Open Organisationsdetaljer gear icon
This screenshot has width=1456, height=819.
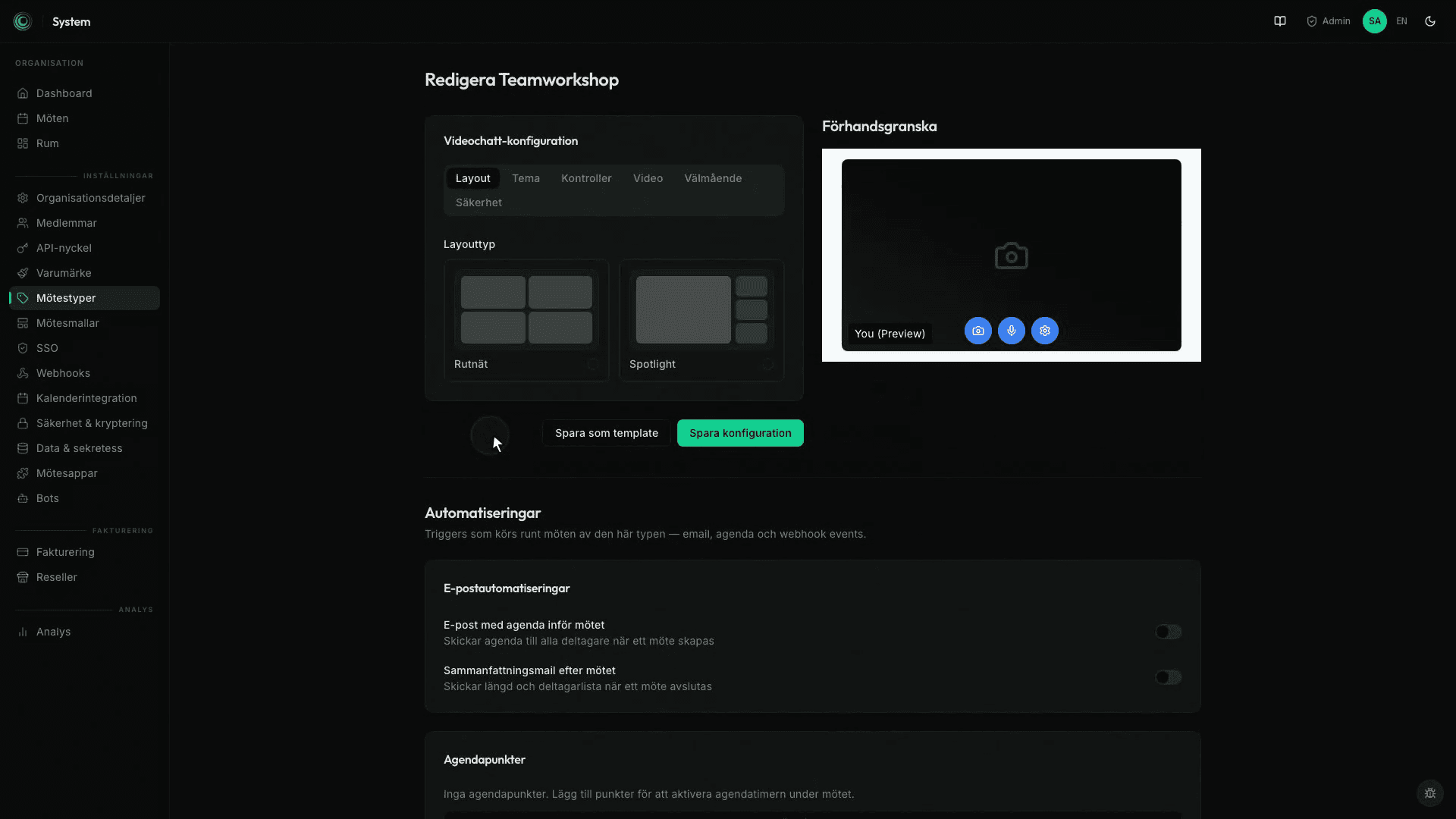pyautogui.click(x=23, y=198)
